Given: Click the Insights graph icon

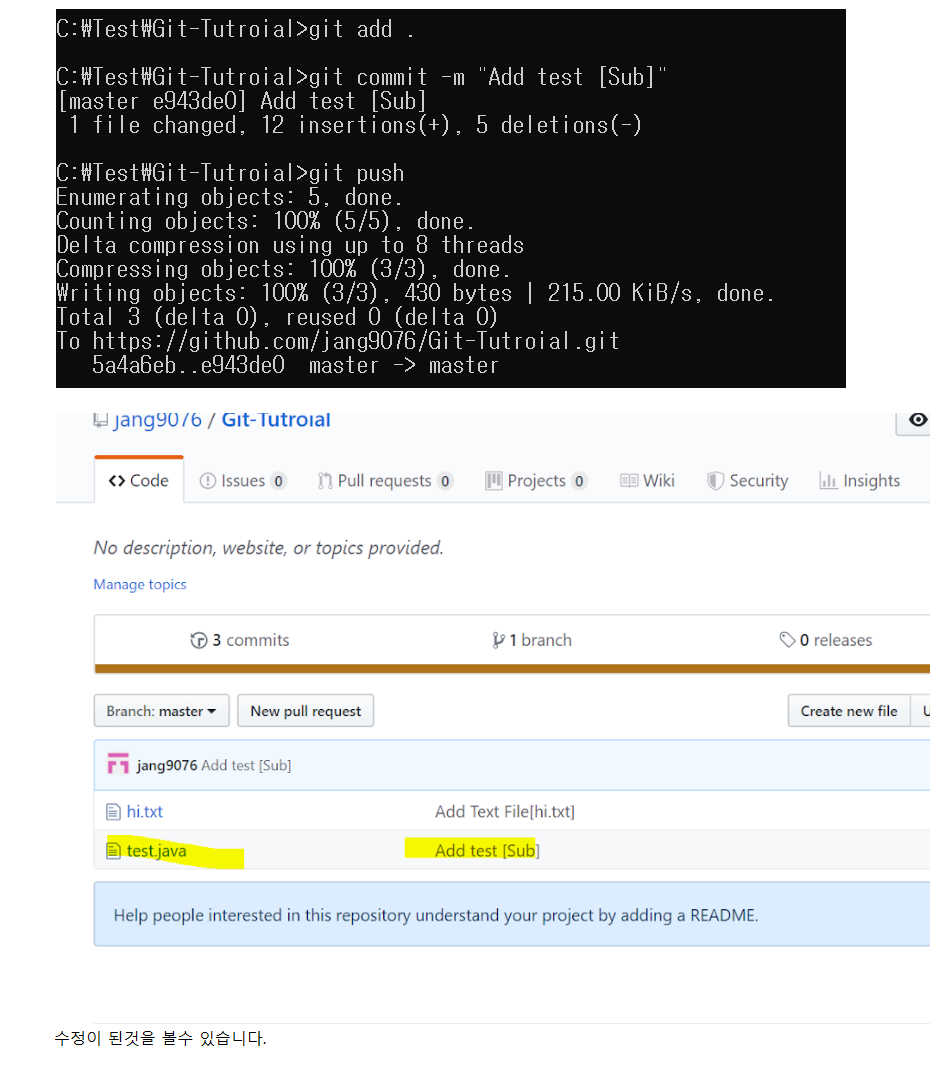Looking at the screenshot, I should [828, 482].
